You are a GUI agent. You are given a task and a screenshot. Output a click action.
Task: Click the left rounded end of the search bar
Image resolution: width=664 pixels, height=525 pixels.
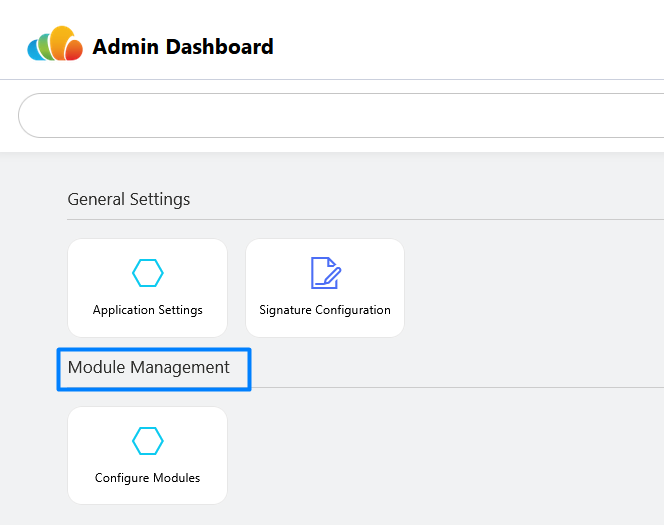[26, 116]
